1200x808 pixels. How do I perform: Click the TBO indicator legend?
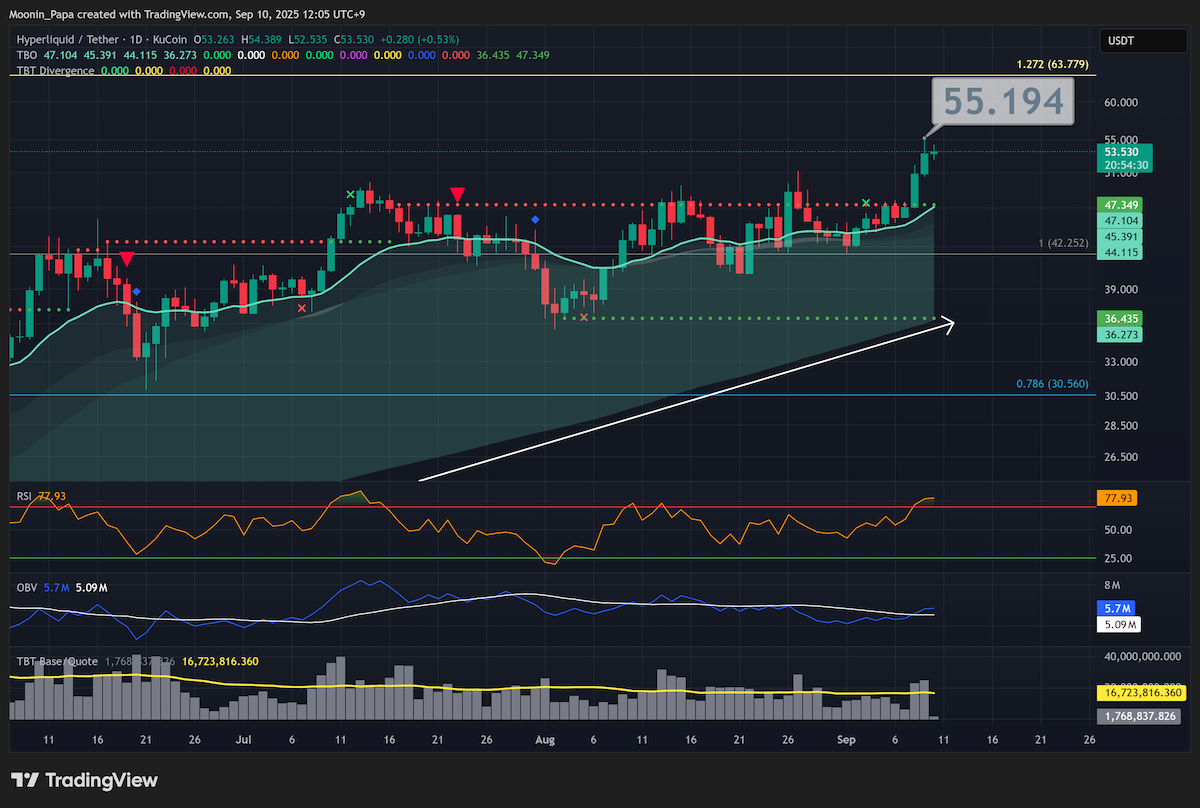(28, 55)
